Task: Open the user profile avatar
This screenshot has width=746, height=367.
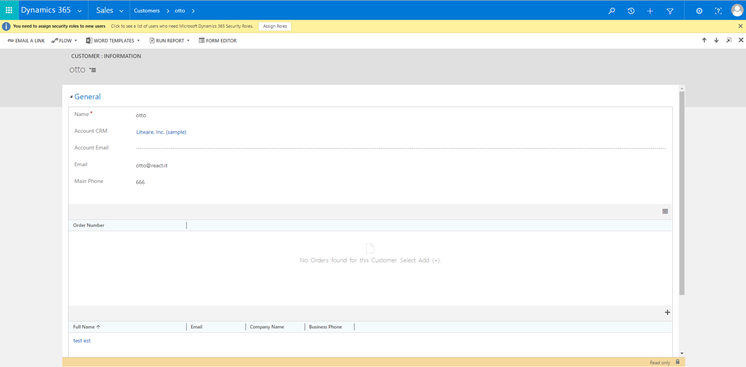Action: pyautogui.click(x=737, y=10)
